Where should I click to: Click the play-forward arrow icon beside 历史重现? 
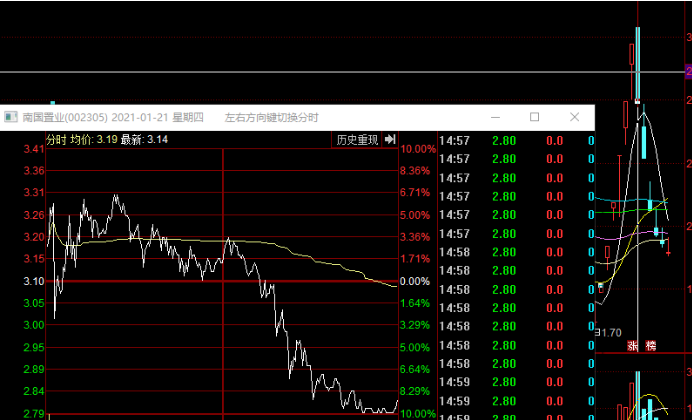coord(390,140)
